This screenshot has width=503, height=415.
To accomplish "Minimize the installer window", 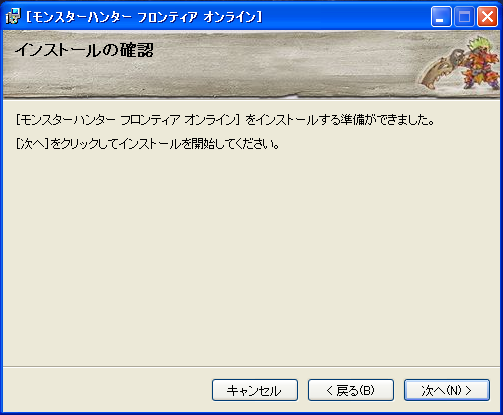I will click(441, 17).
